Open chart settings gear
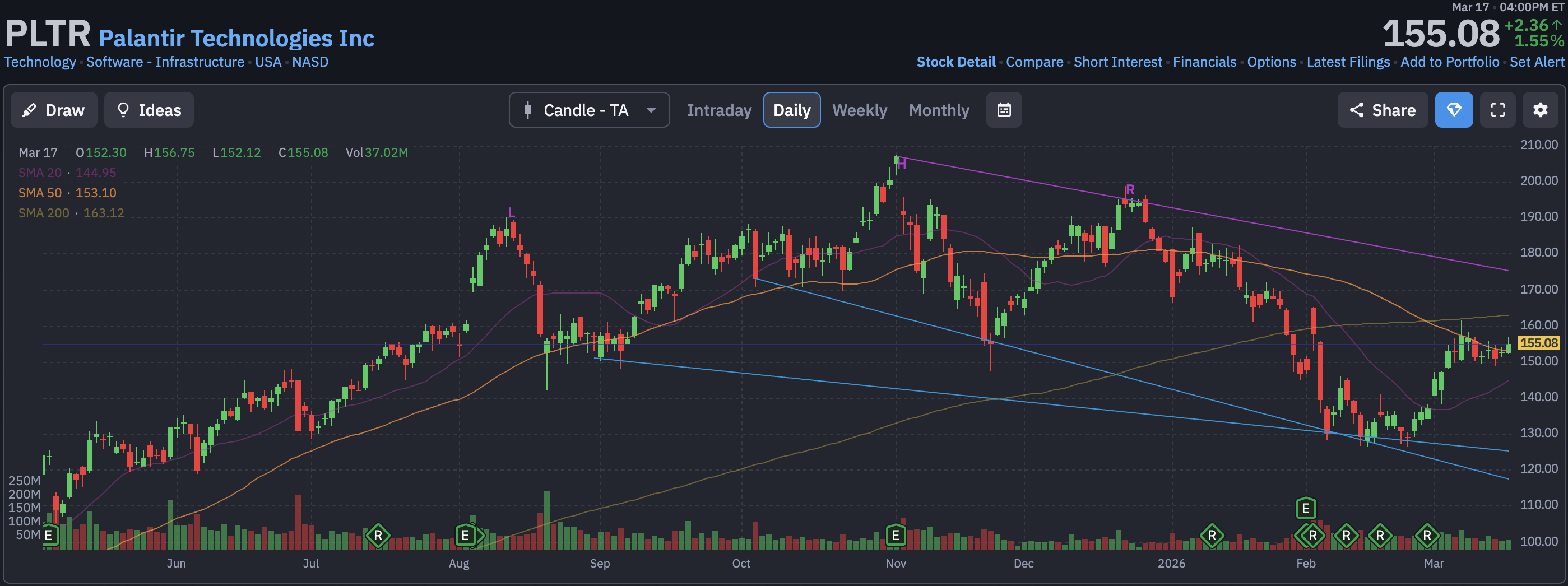The image size is (1568, 586). [1540, 110]
